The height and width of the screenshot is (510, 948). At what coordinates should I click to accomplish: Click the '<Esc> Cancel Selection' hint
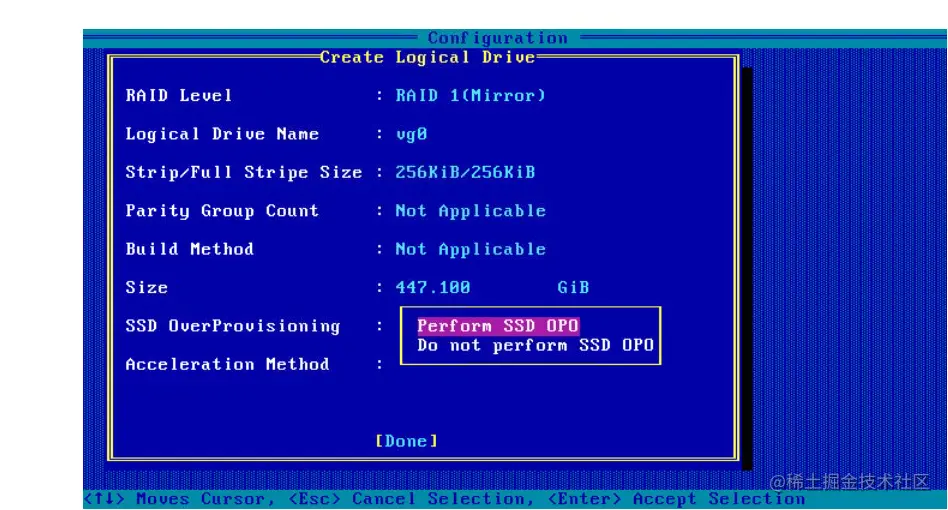(x=411, y=499)
